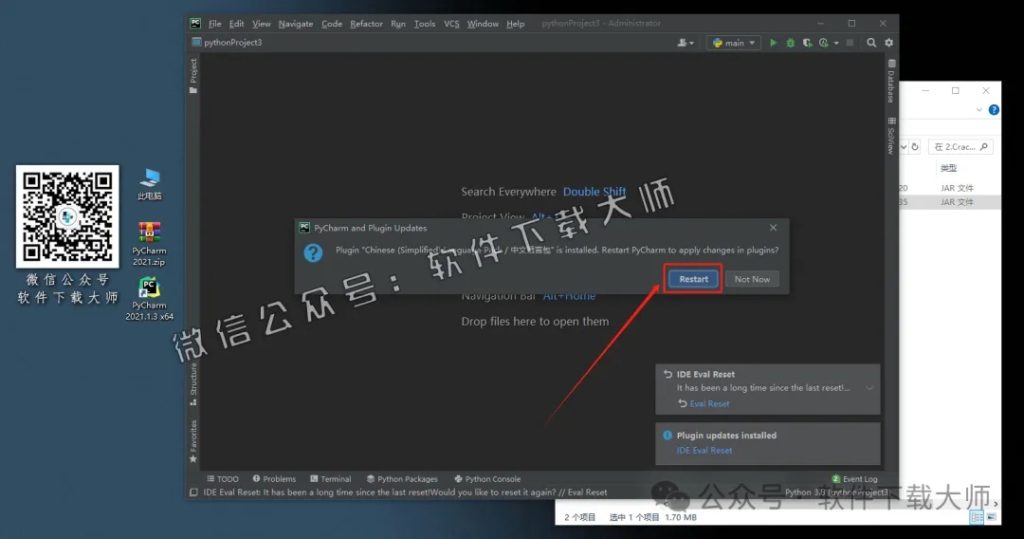Open Search Everywhere magnifier icon
This screenshot has height=539, width=1024.
[871, 42]
